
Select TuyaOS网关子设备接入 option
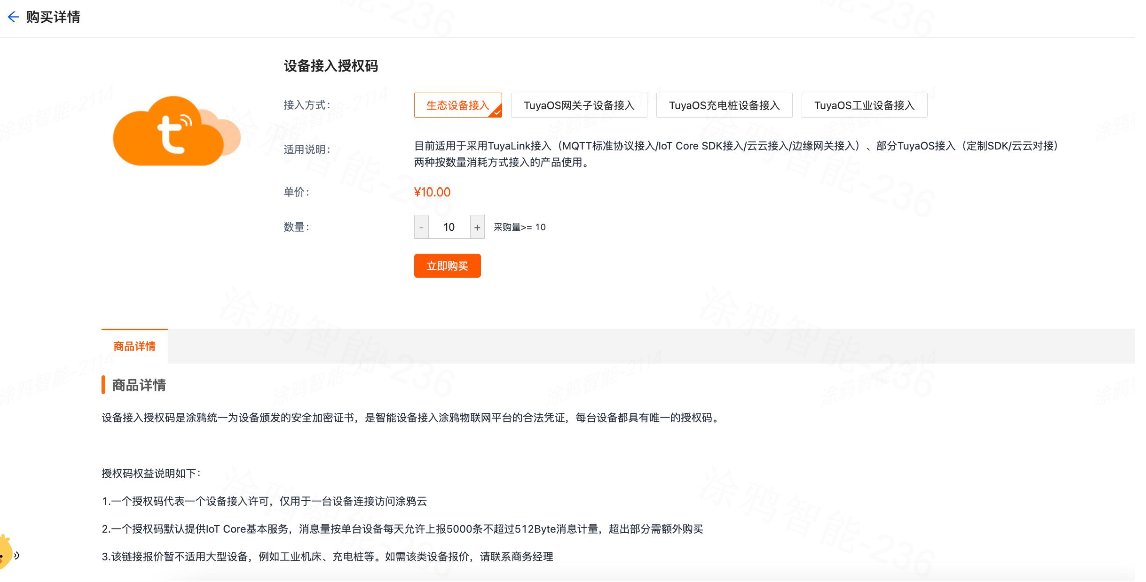(579, 105)
